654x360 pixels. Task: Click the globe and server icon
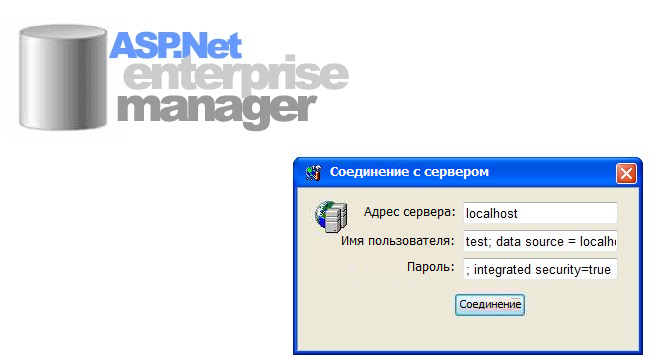click(x=331, y=217)
